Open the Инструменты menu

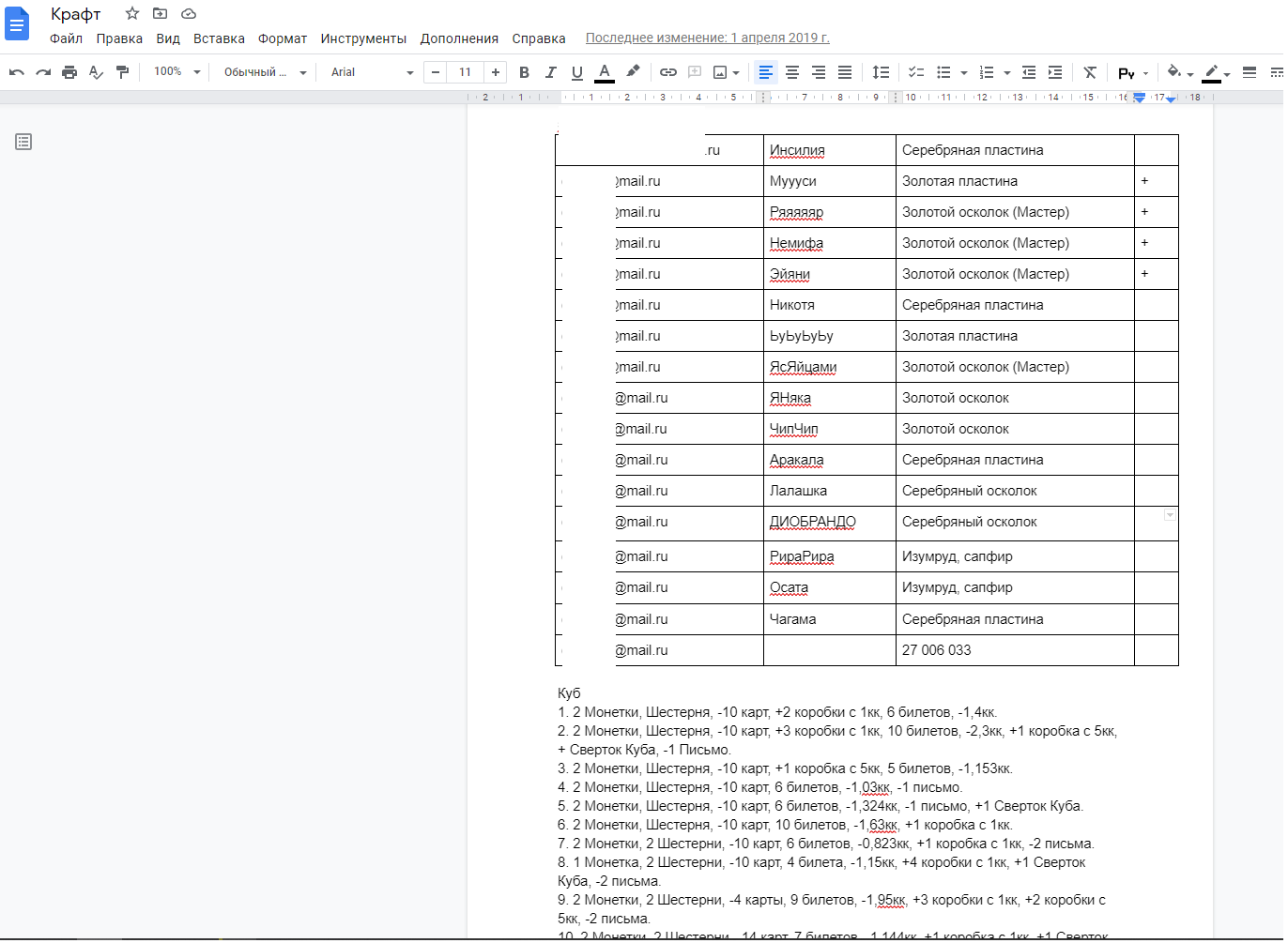pyautogui.click(x=363, y=38)
